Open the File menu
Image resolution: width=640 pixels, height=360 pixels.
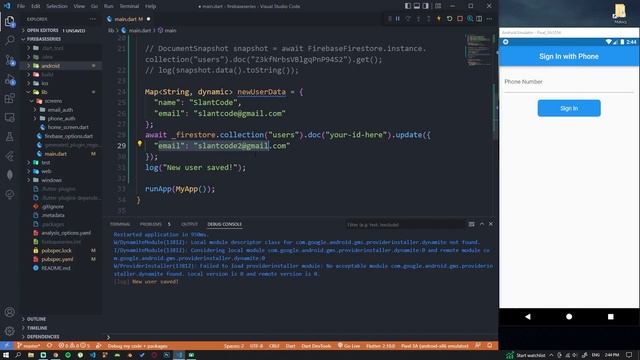pos(21,6)
